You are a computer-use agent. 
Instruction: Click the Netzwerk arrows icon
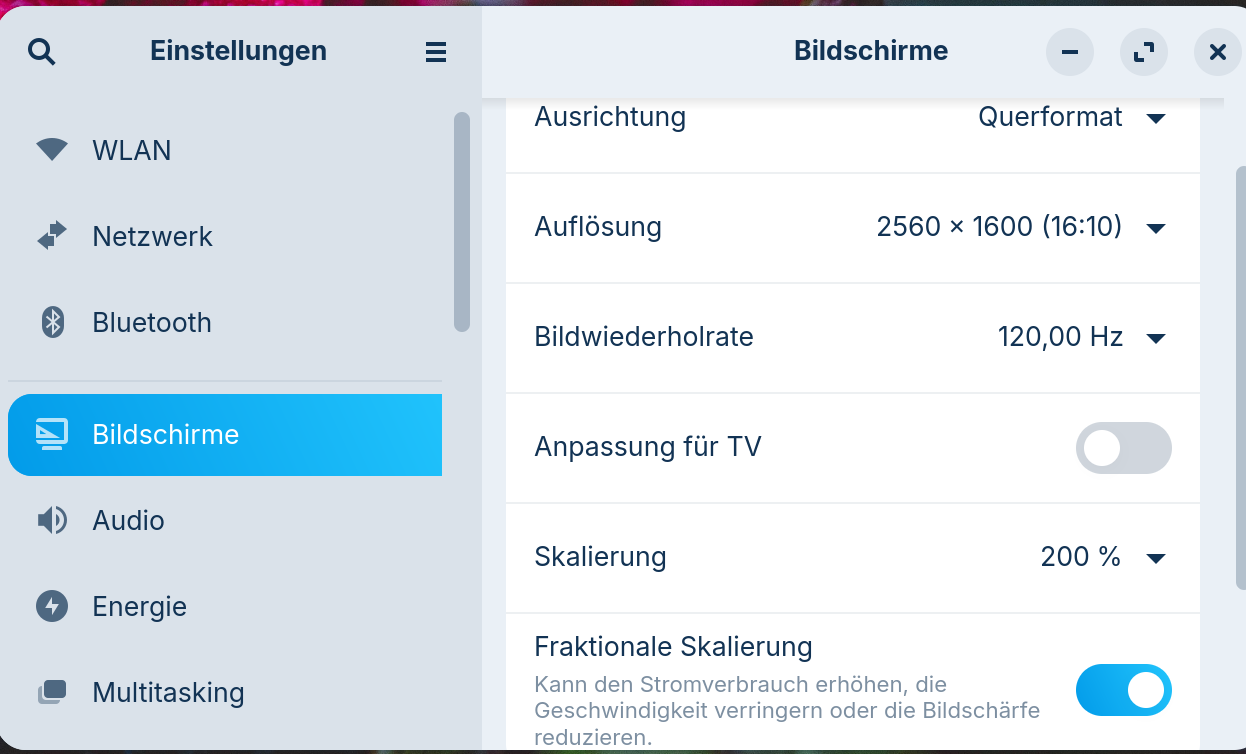(x=52, y=236)
